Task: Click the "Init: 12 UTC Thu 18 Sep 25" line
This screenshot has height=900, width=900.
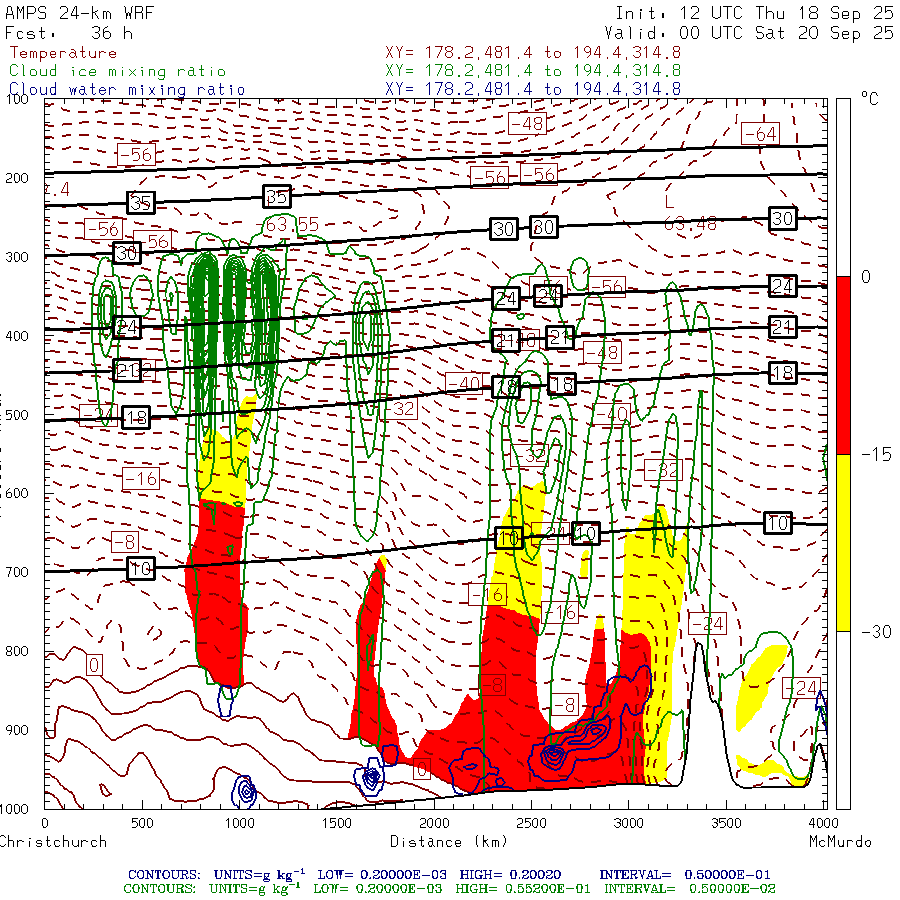Action: click(x=754, y=13)
